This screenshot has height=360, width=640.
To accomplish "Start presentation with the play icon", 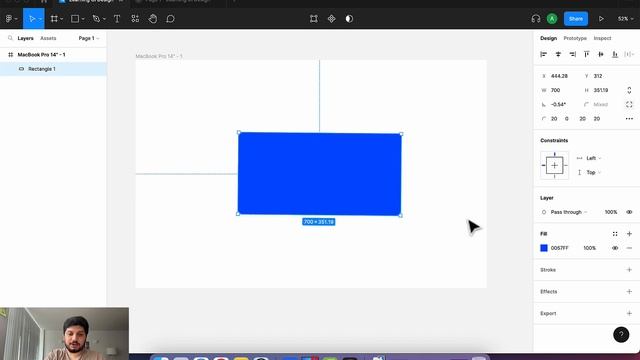I will (x=601, y=19).
